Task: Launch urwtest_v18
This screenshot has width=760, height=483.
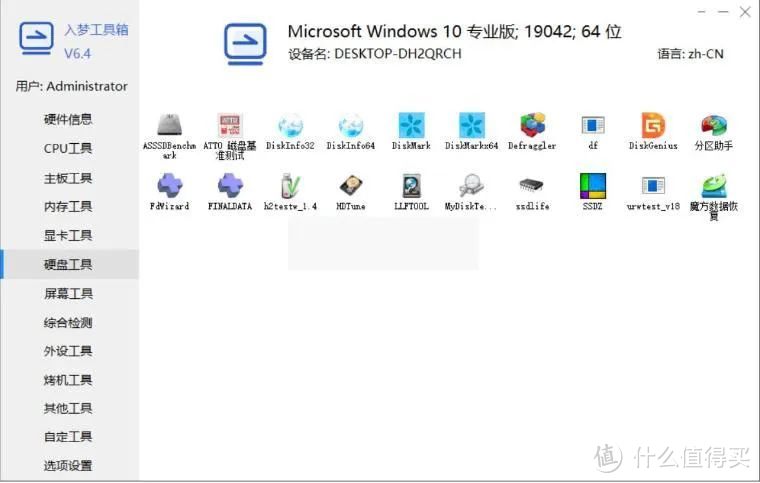Action: pyautogui.click(x=653, y=192)
